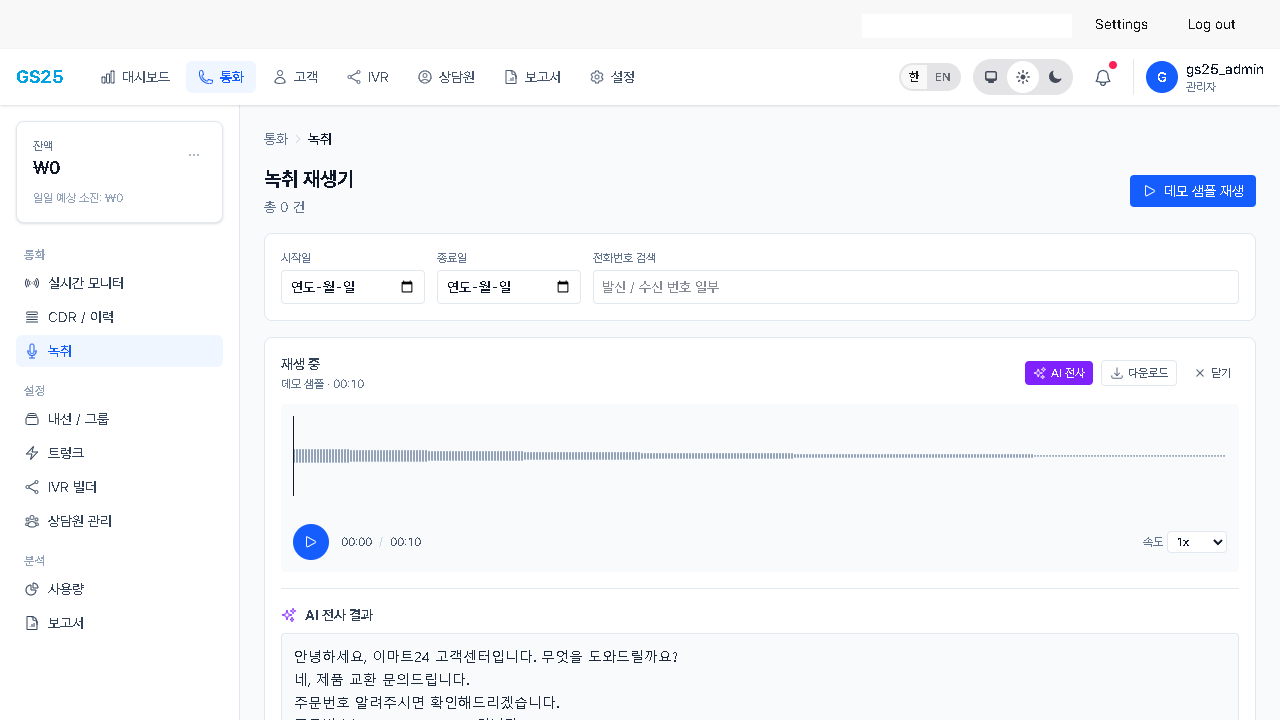Select 녹취 in the sidebar
This screenshot has width=1280, height=720.
pyautogui.click(x=119, y=351)
